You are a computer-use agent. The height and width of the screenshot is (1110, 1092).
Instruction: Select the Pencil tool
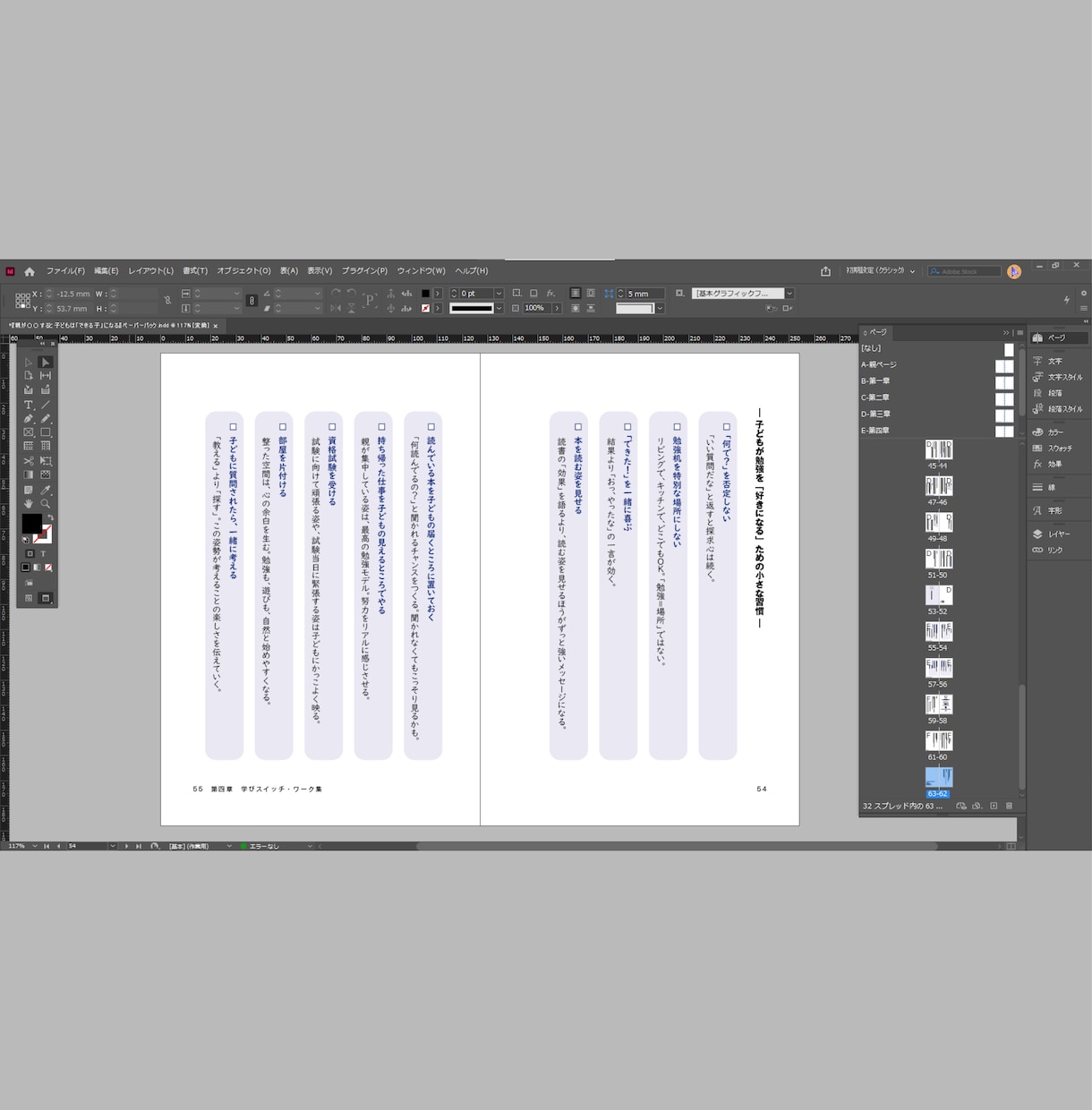(x=46, y=419)
